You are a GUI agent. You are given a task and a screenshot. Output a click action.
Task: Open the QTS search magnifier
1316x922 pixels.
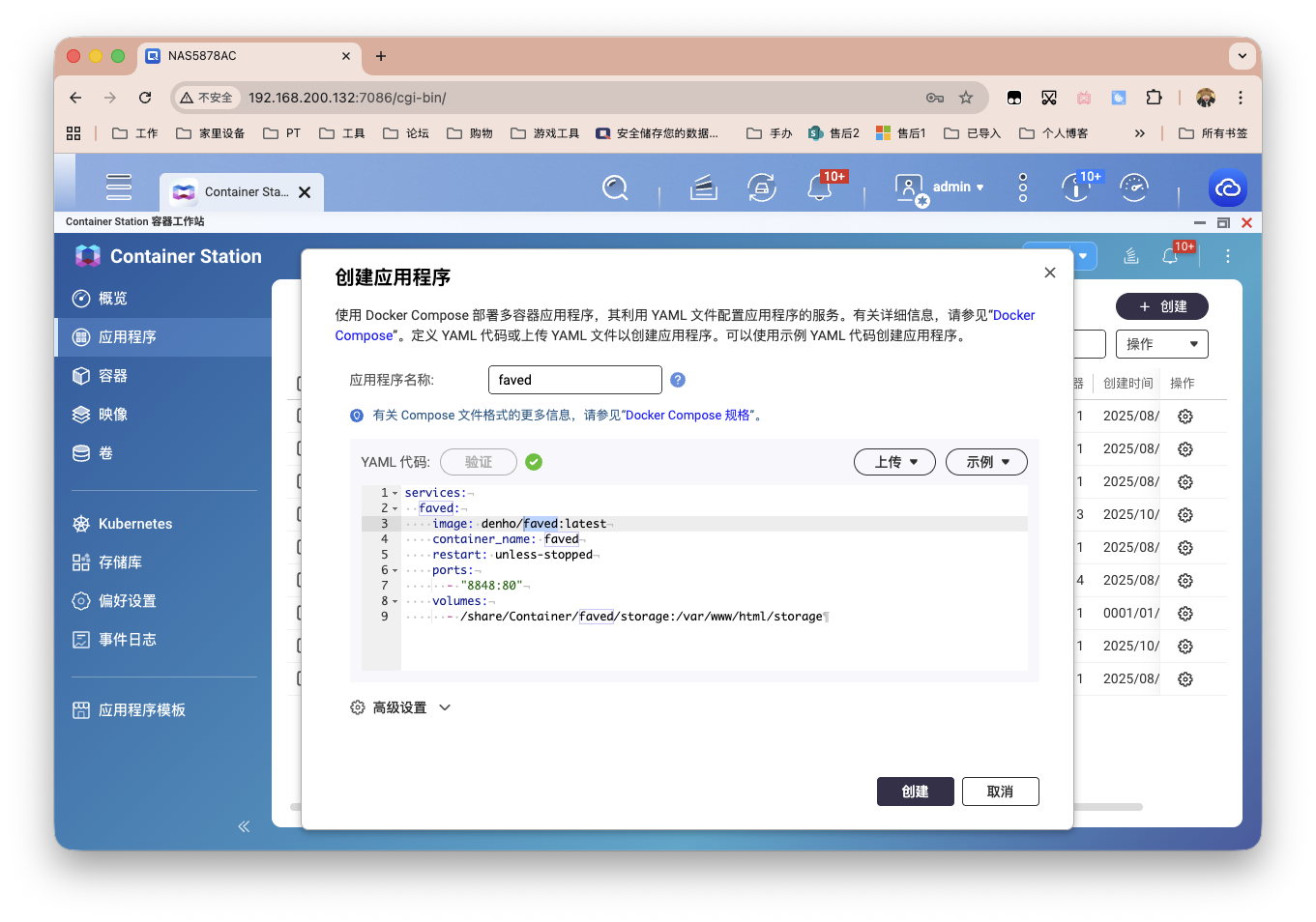coord(616,187)
